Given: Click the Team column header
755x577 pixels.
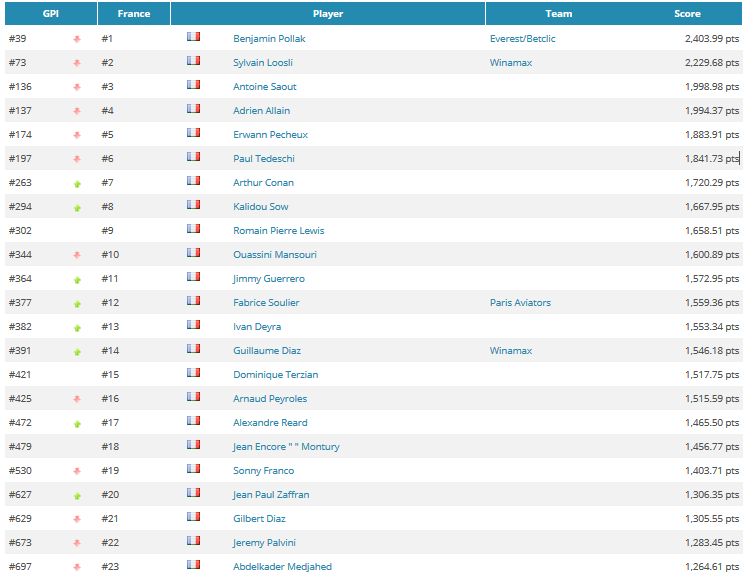Looking at the screenshot, I should (x=559, y=13).
